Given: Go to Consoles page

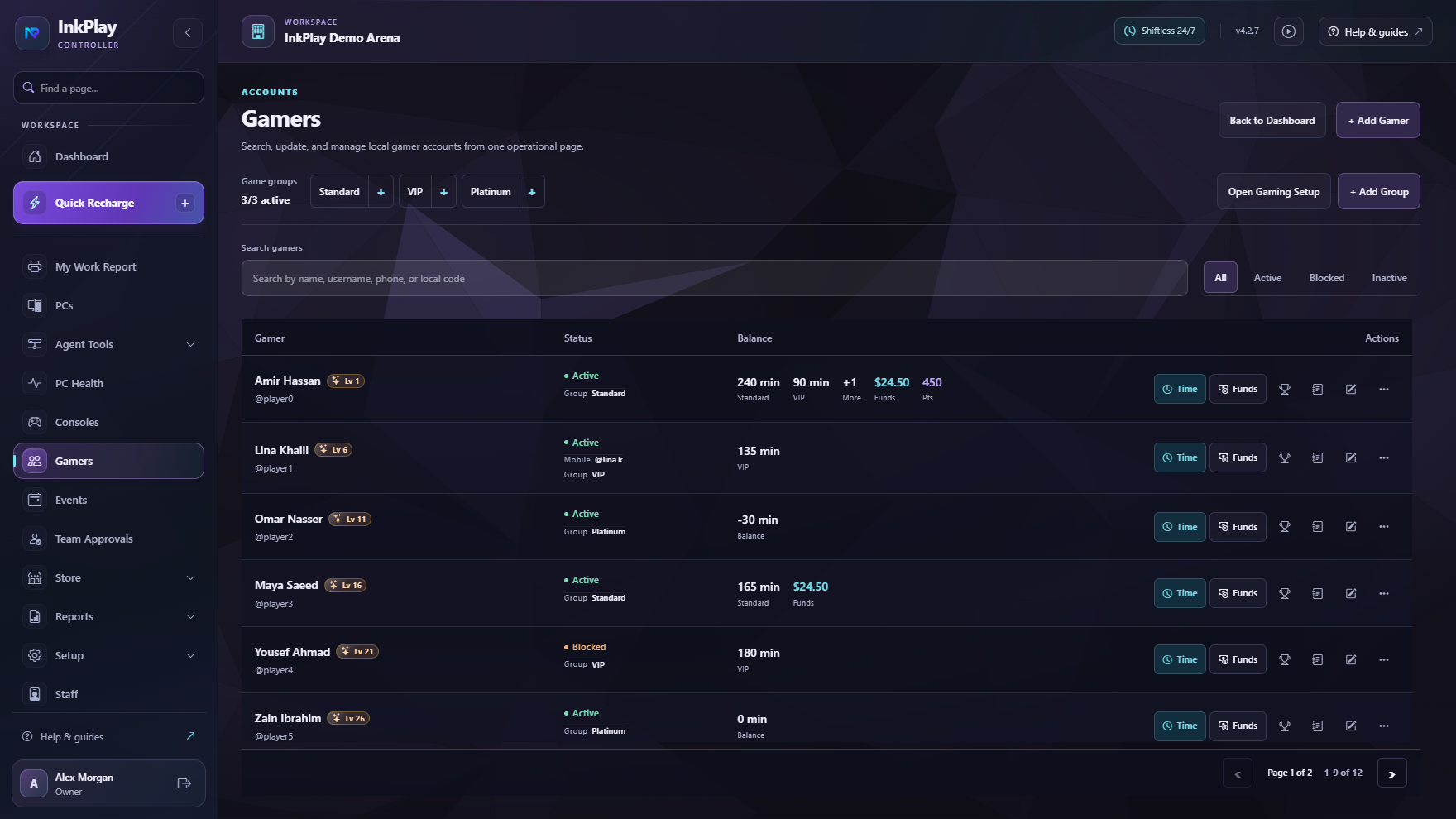Looking at the screenshot, I should click(108, 422).
